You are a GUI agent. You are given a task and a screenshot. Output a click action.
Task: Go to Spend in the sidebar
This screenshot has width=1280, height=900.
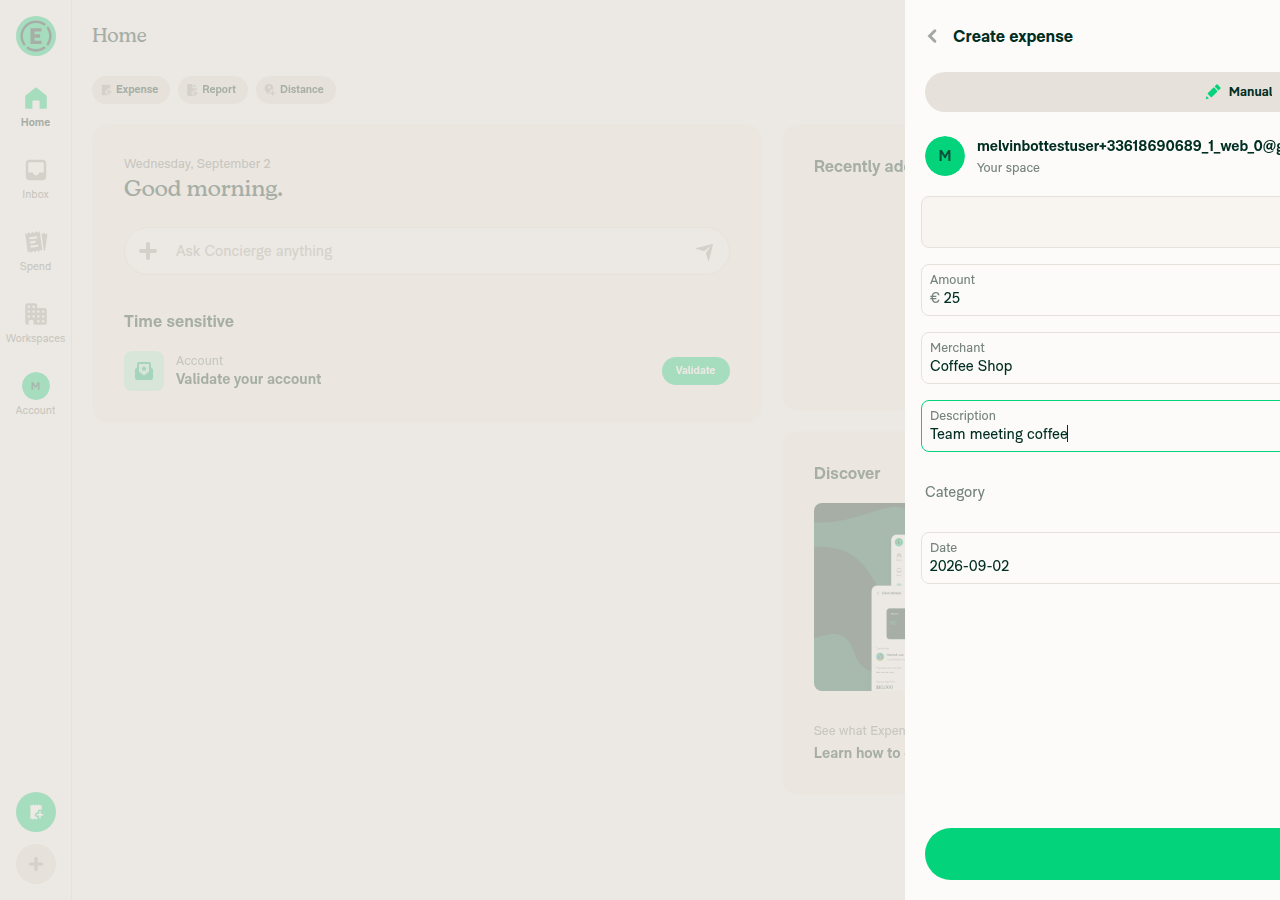pyautogui.click(x=36, y=252)
